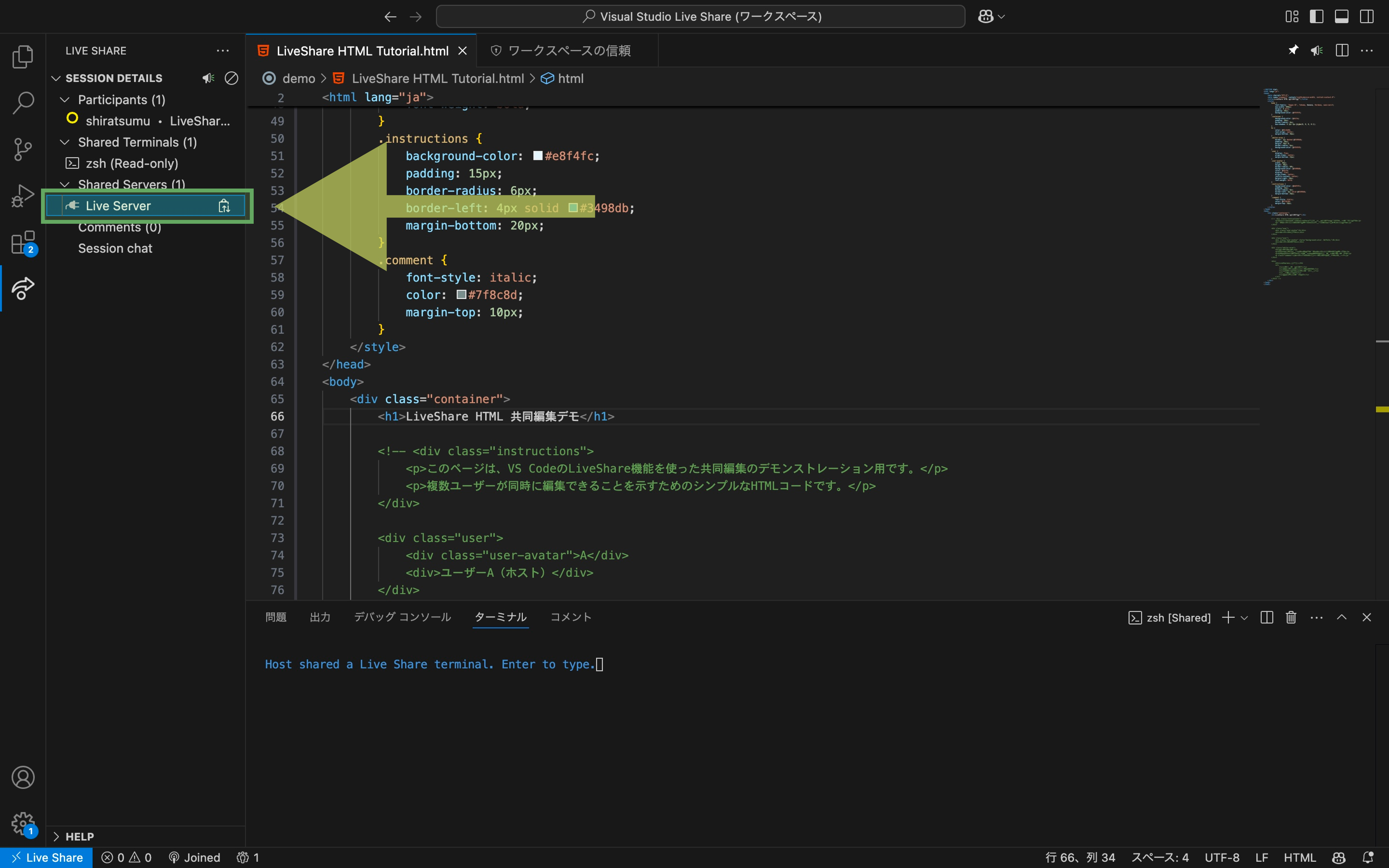Open errors and warnings in status bar
The height and width of the screenshot is (868, 1389).
(x=126, y=858)
